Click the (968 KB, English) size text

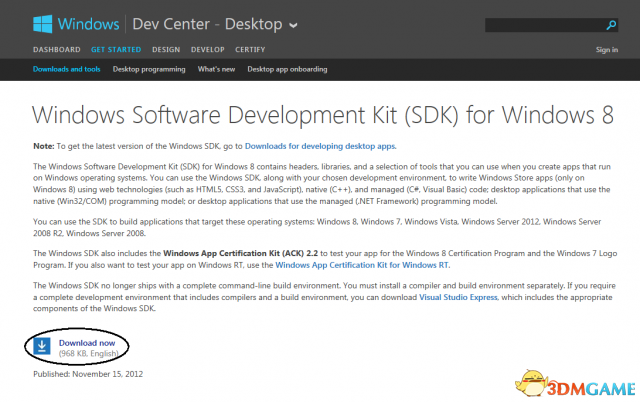(89, 353)
